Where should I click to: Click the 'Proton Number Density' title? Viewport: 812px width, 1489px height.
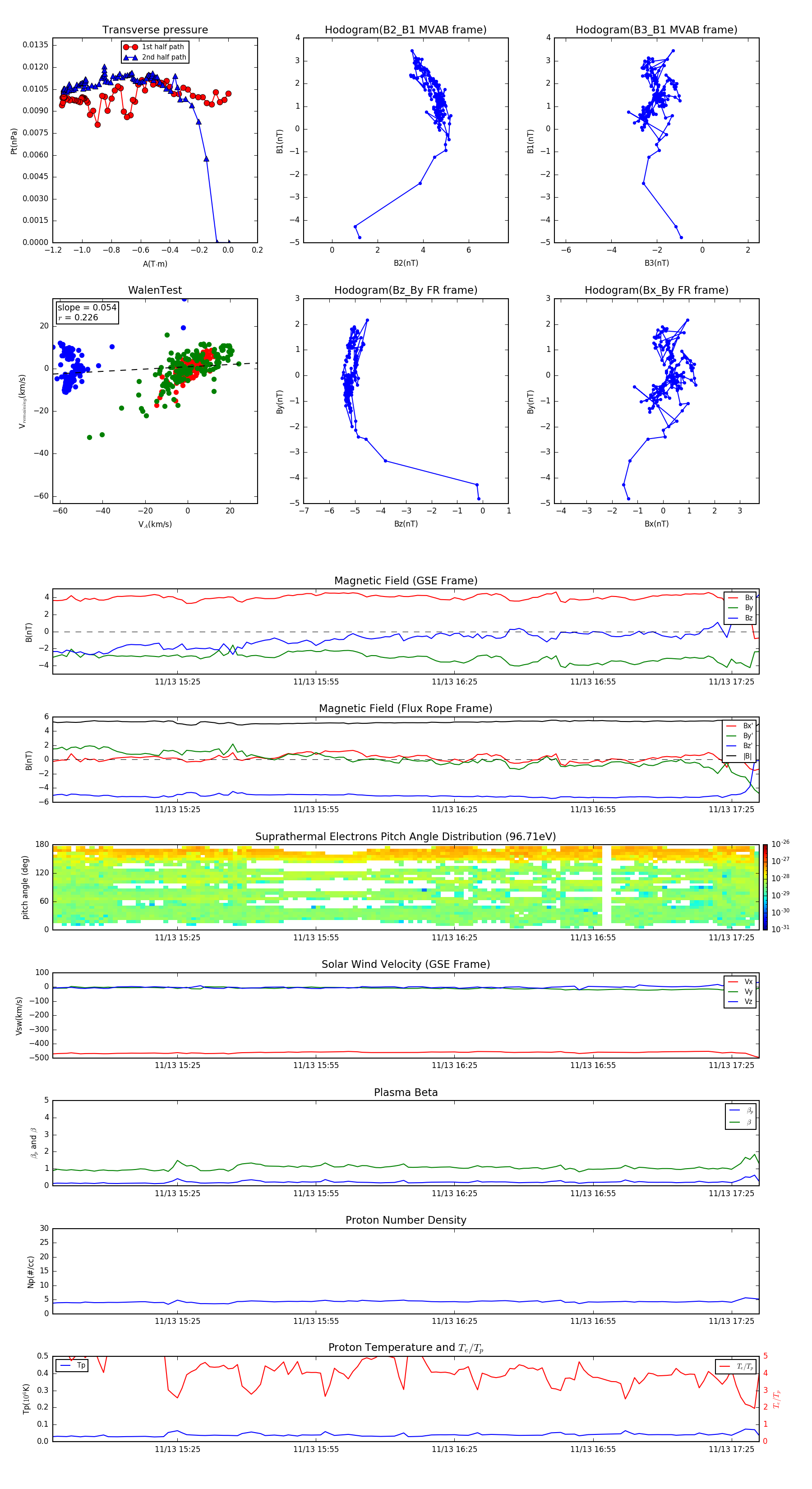coord(406,1220)
